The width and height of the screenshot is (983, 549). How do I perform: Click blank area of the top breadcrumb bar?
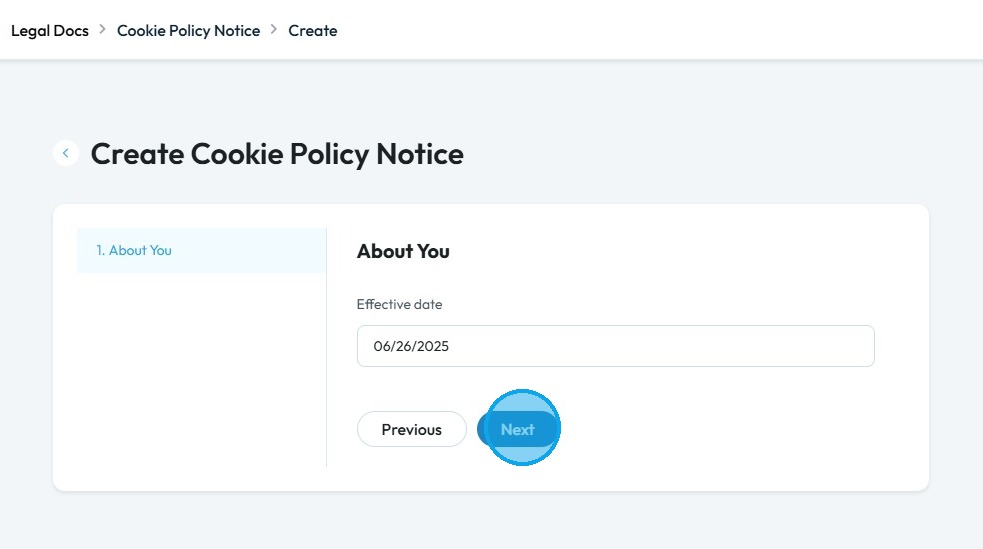[650, 30]
